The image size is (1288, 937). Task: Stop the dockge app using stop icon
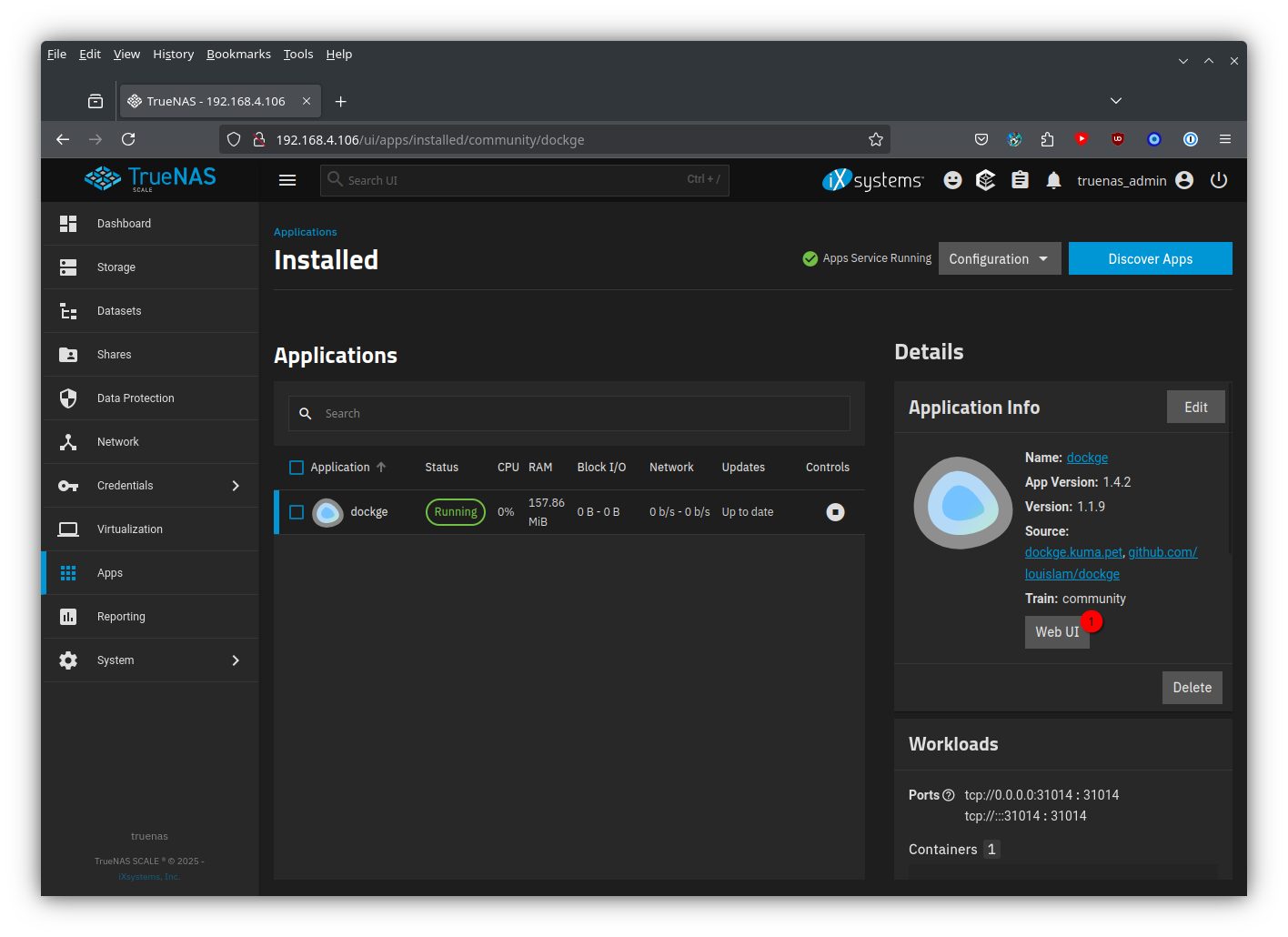835,512
